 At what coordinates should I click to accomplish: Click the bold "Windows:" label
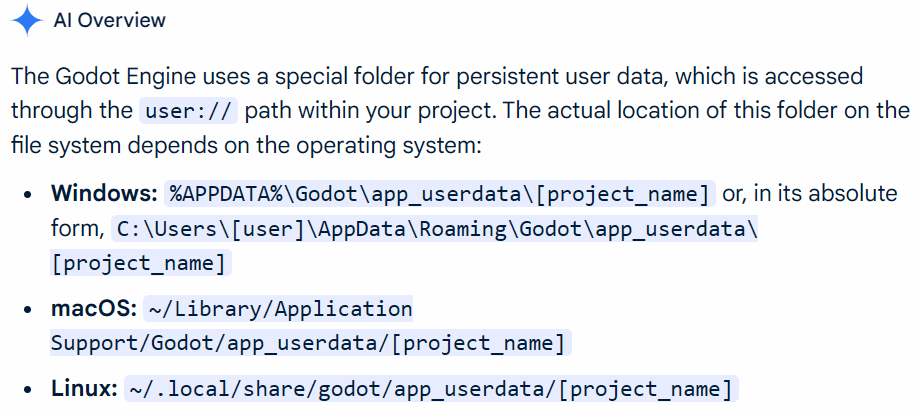[104, 193]
